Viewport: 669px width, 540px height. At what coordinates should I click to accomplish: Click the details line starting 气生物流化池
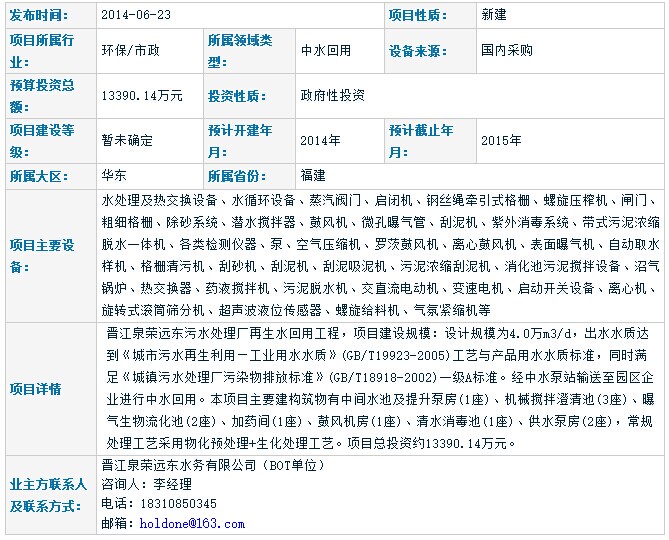(x=380, y=422)
